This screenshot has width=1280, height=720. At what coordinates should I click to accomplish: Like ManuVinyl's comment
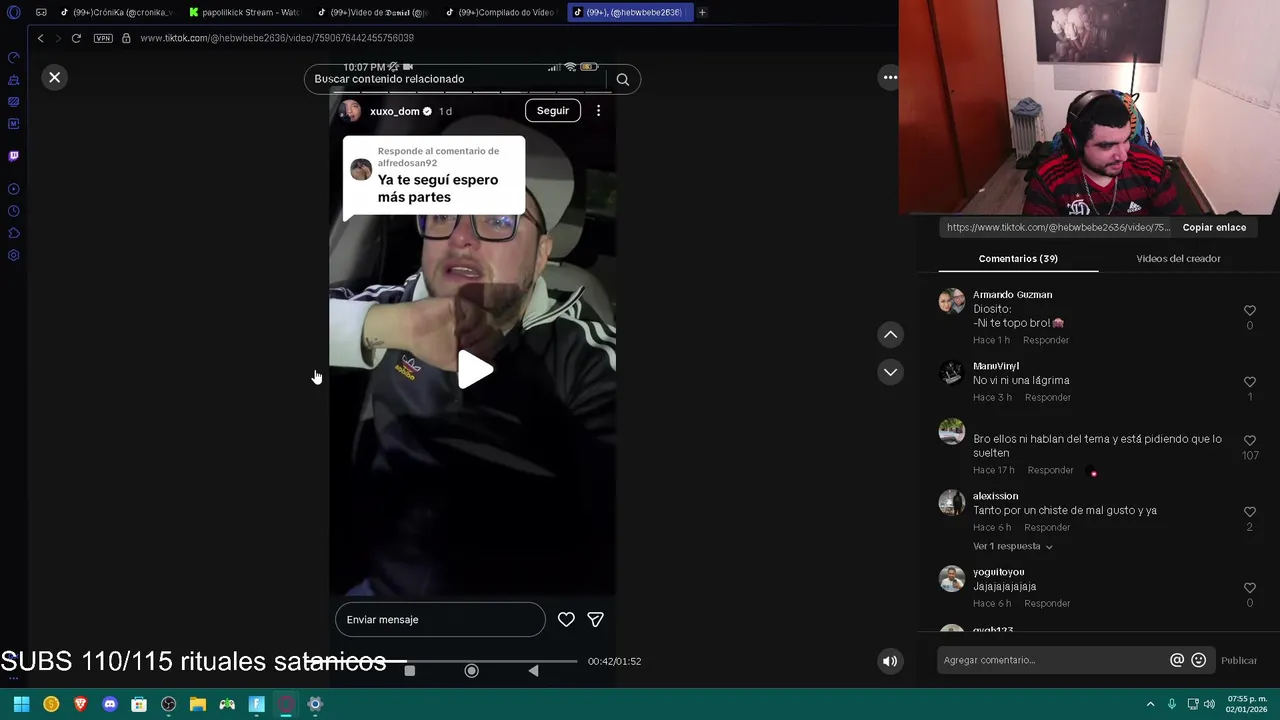[1249, 382]
